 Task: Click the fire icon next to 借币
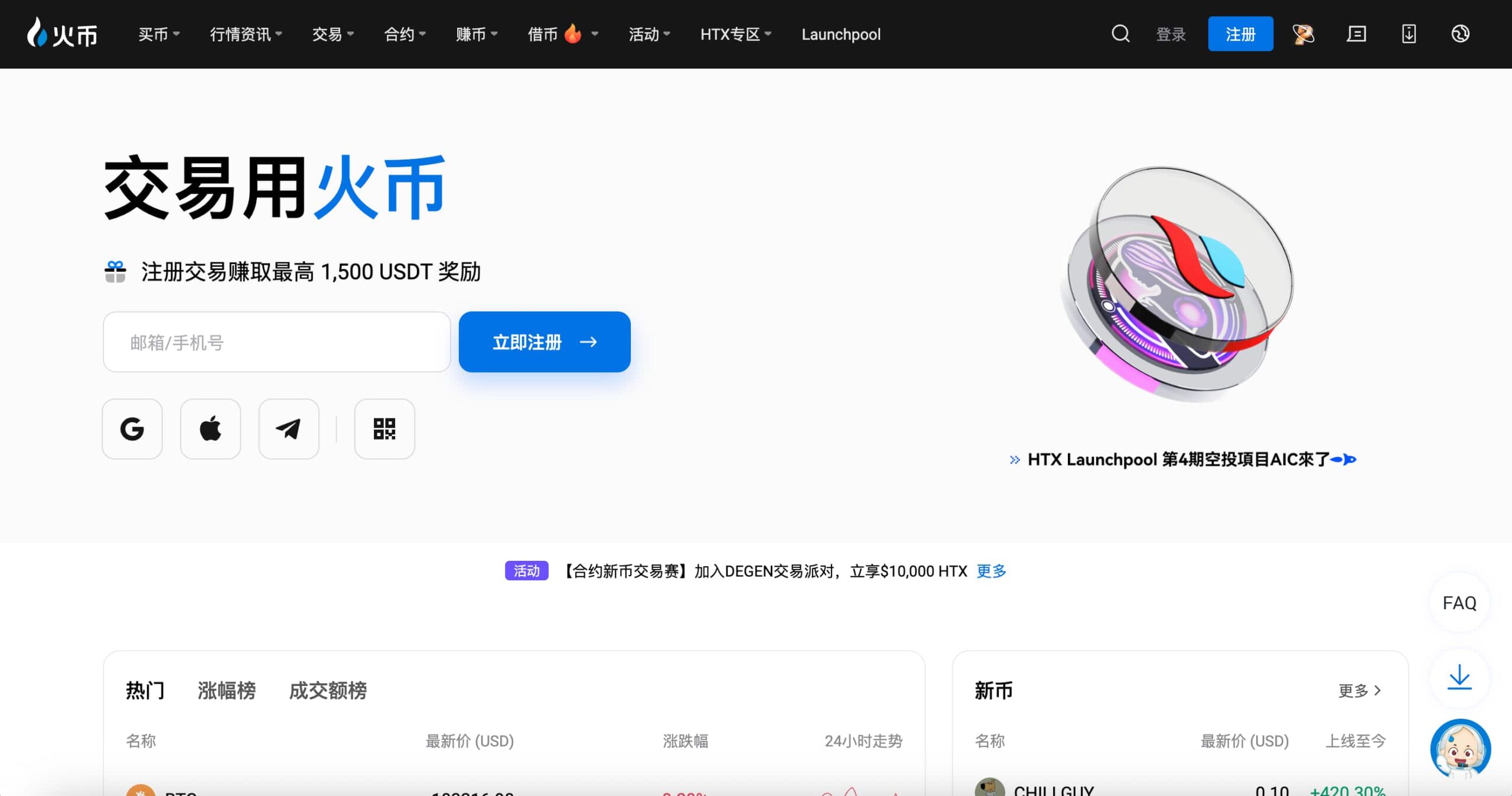coord(572,34)
